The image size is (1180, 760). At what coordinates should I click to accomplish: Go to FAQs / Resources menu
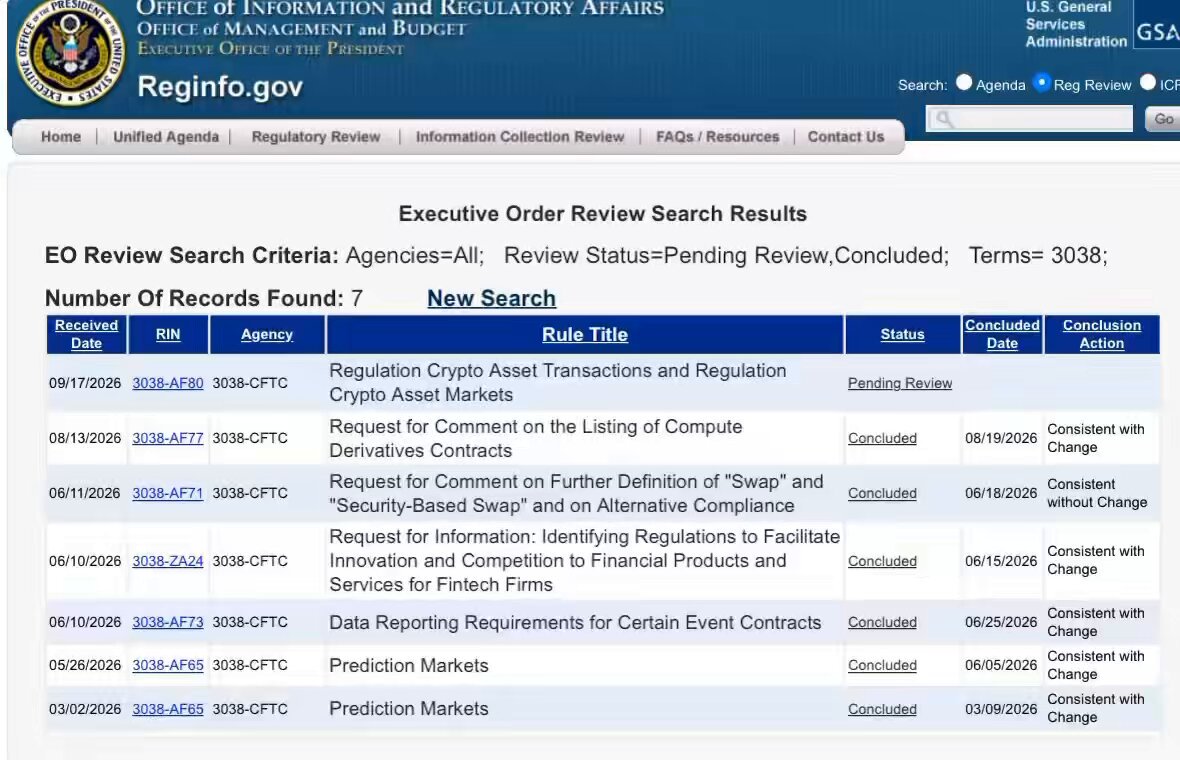pyautogui.click(x=717, y=137)
